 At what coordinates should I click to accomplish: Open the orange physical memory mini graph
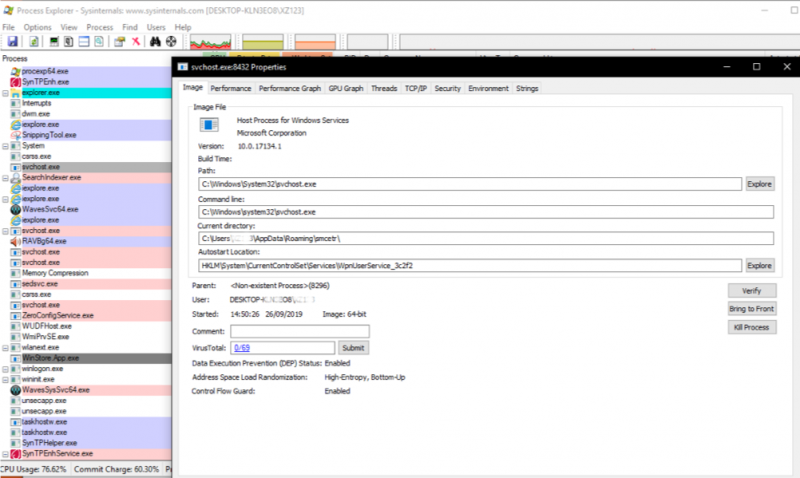[x=315, y=42]
